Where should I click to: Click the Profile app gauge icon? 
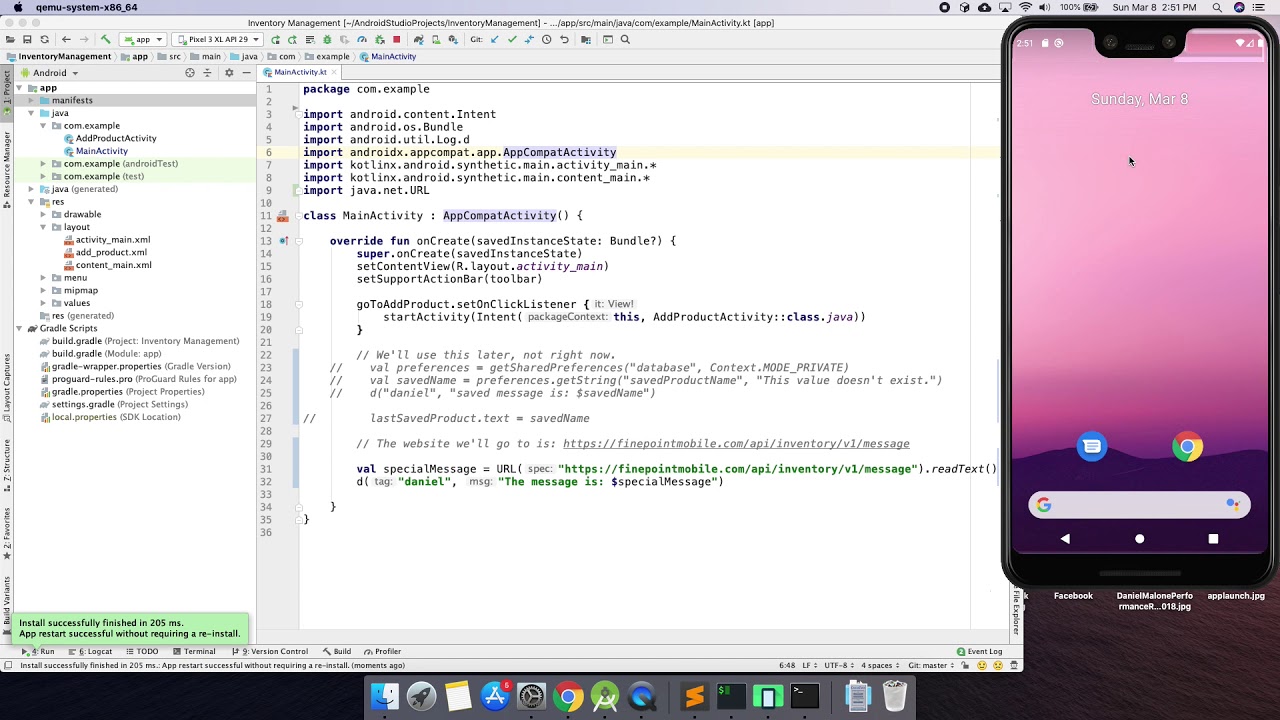[362, 40]
